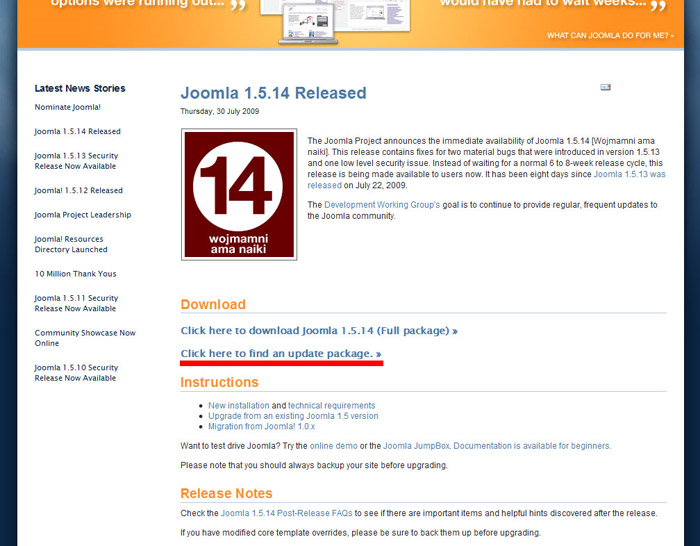Open Development Working Group's link

pyautogui.click(x=382, y=204)
